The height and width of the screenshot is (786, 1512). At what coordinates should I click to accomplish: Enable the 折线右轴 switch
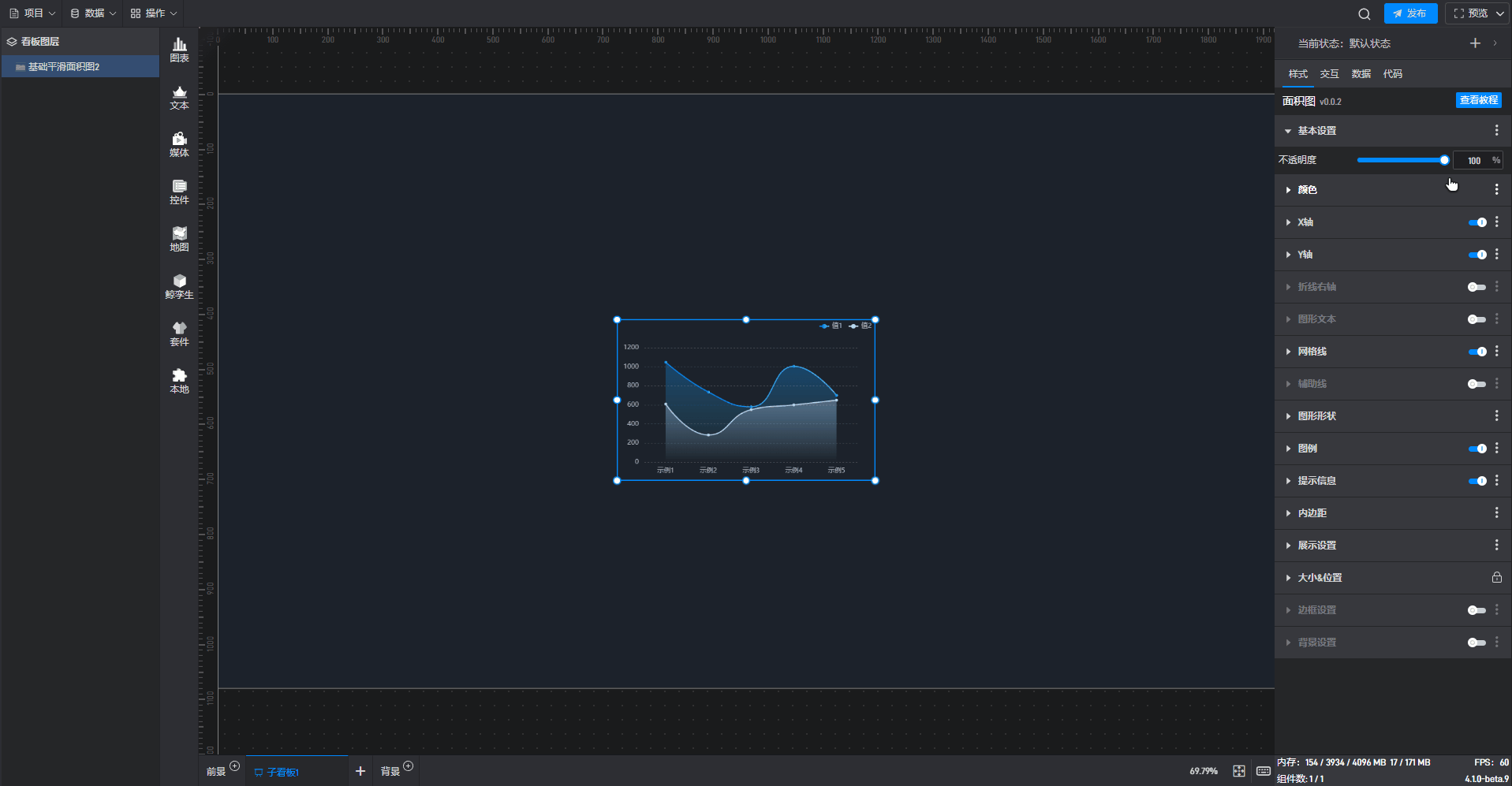1477,287
